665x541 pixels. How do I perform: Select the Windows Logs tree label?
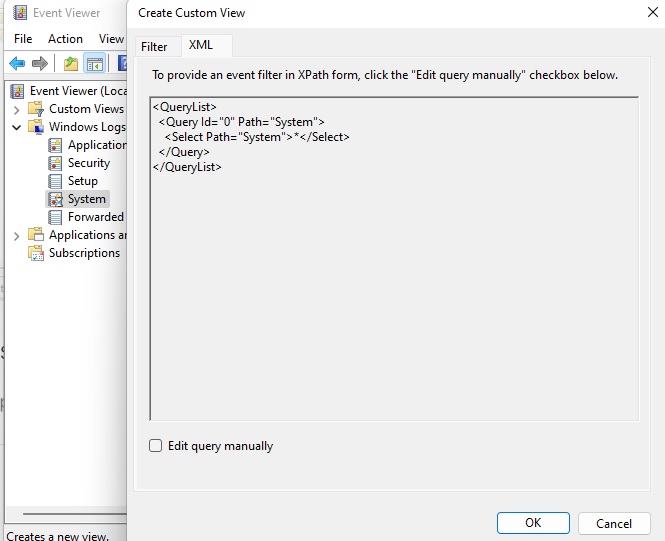(x=87, y=127)
